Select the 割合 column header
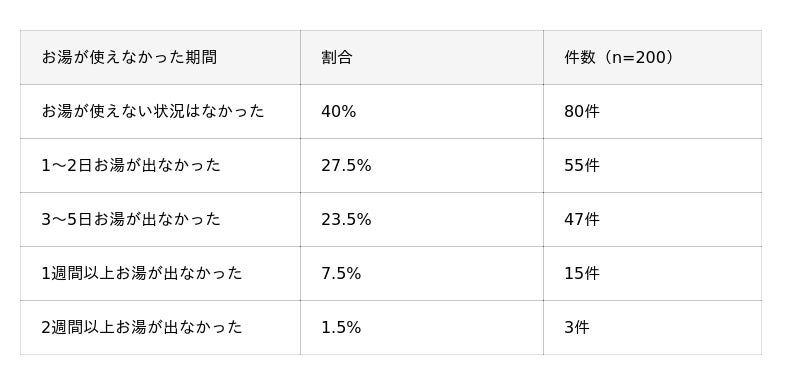The height and width of the screenshot is (385, 800). [422, 57]
